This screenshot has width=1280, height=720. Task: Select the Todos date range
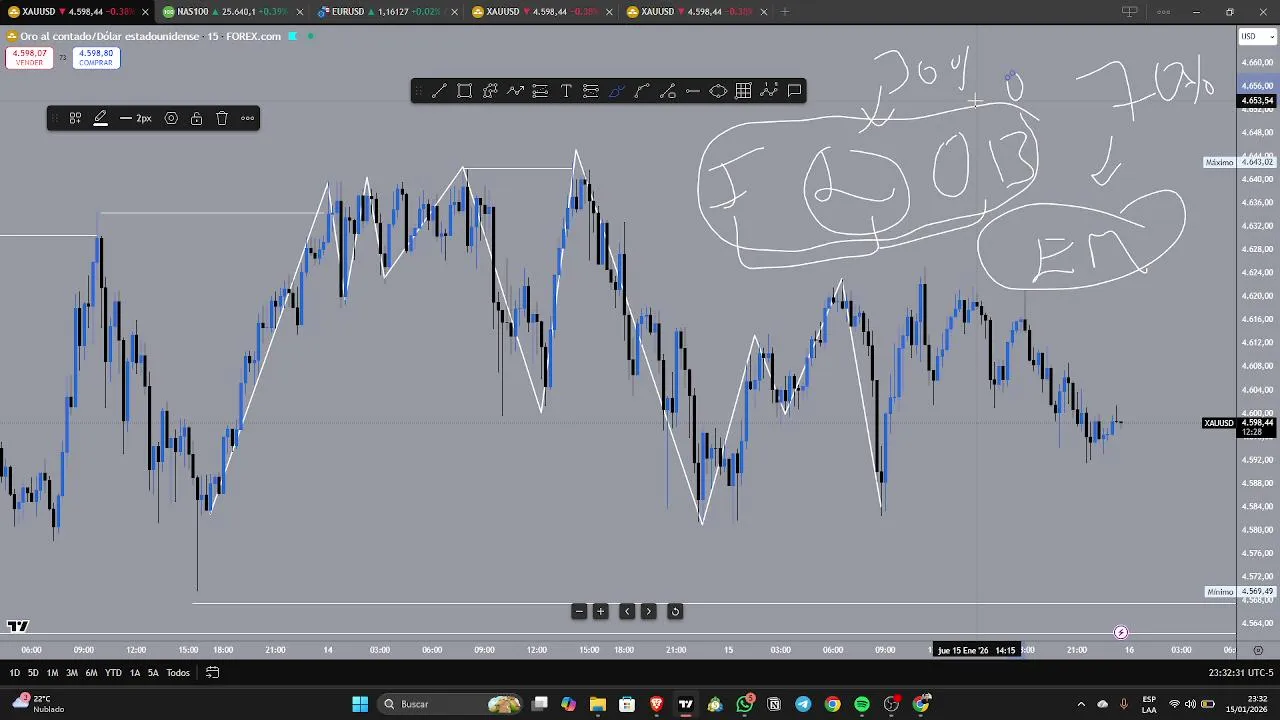click(x=178, y=673)
